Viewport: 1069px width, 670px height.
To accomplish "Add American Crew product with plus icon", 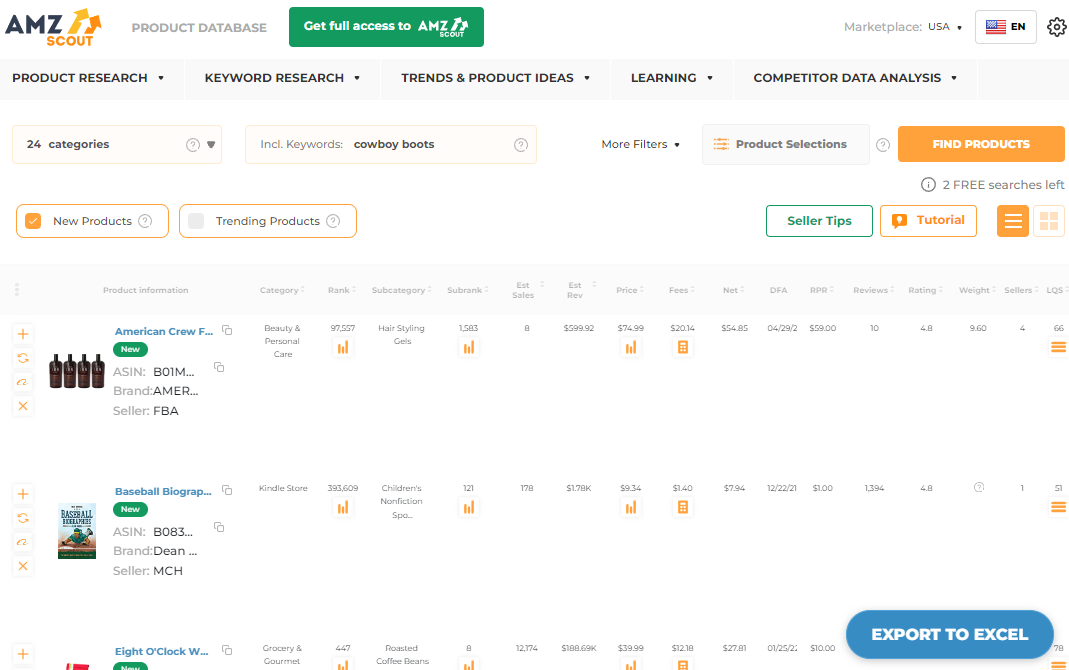I will click(x=22, y=334).
